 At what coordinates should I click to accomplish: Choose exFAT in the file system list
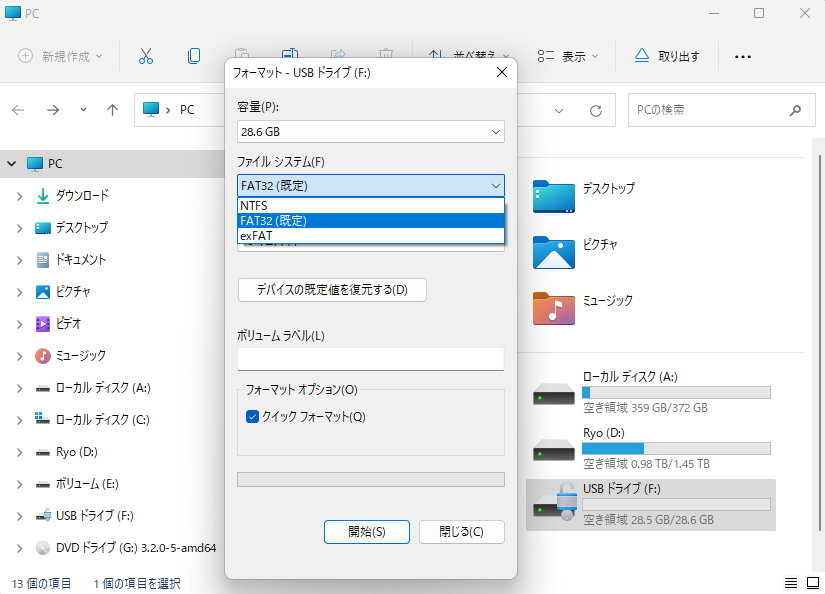coord(371,236)
